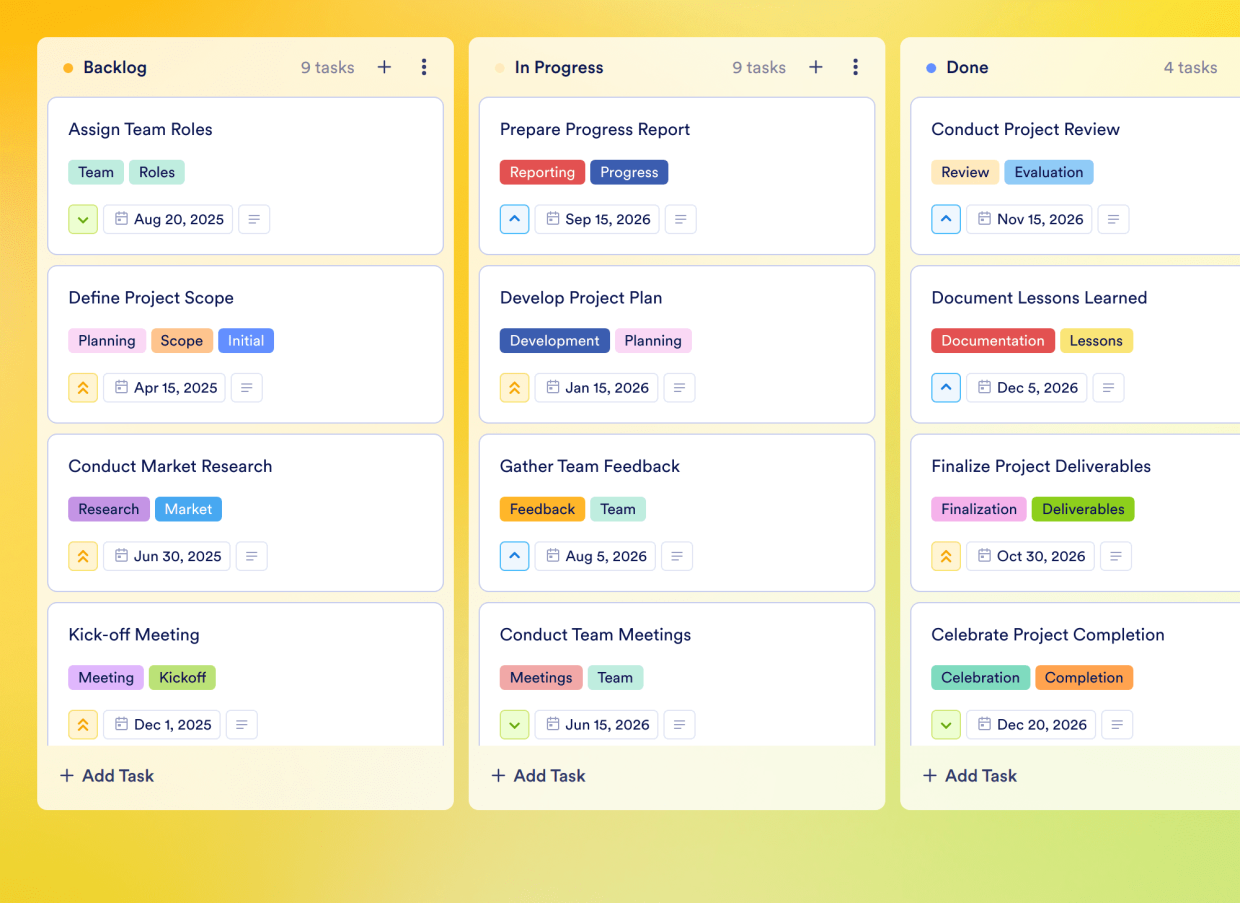This screenshot has height=903, width=1240.
Task: Open the Backlog column options menu
Action: click(424, 67)
